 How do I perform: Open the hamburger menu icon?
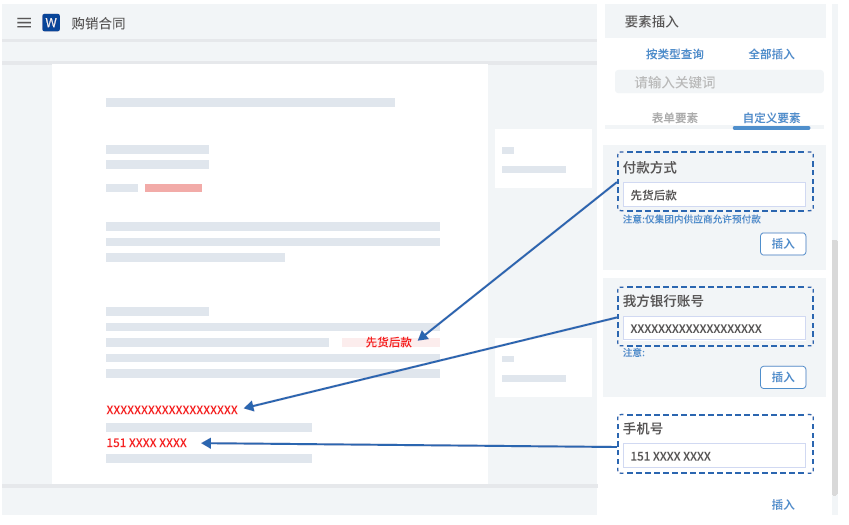(24, 23)
